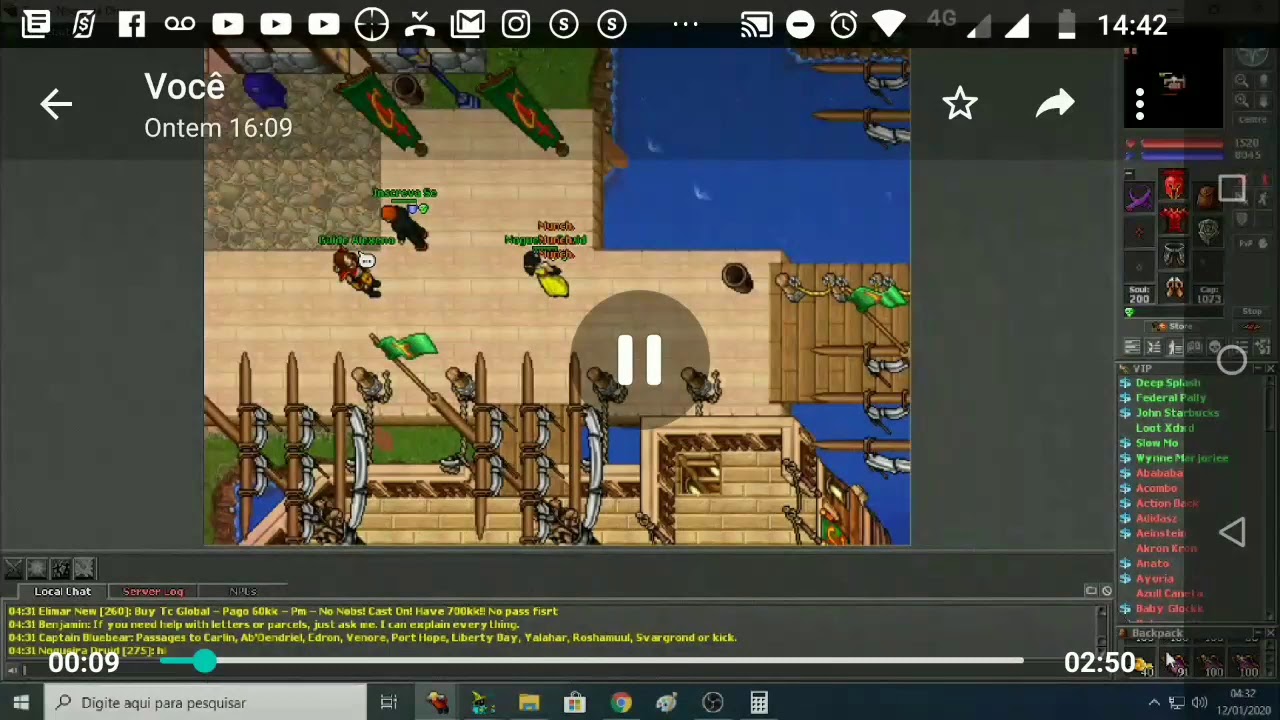Click Abababa in VIP list
1280x720 pixels.
pos(1158,473)
